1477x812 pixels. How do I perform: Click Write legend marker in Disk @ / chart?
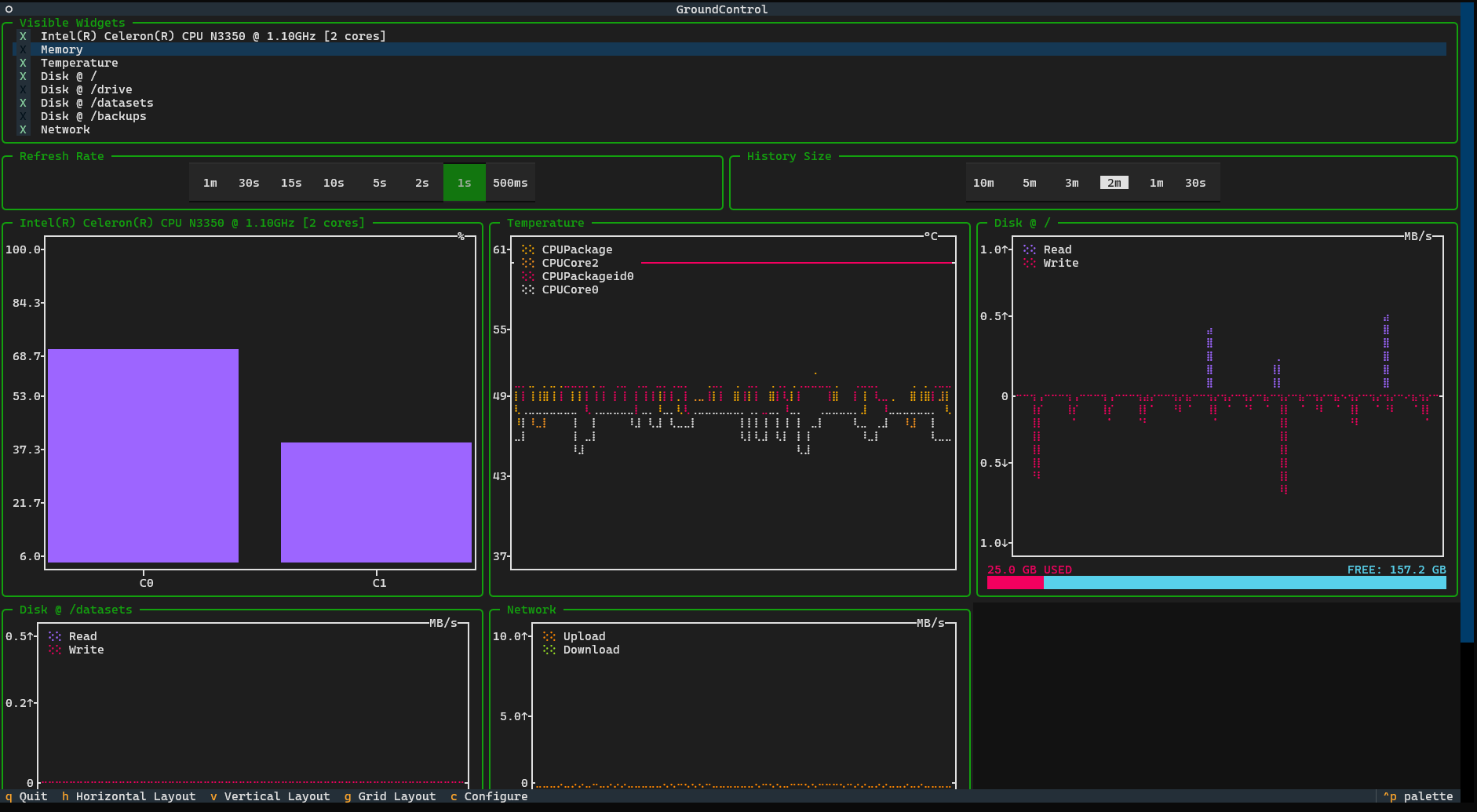pos(1030,263)
